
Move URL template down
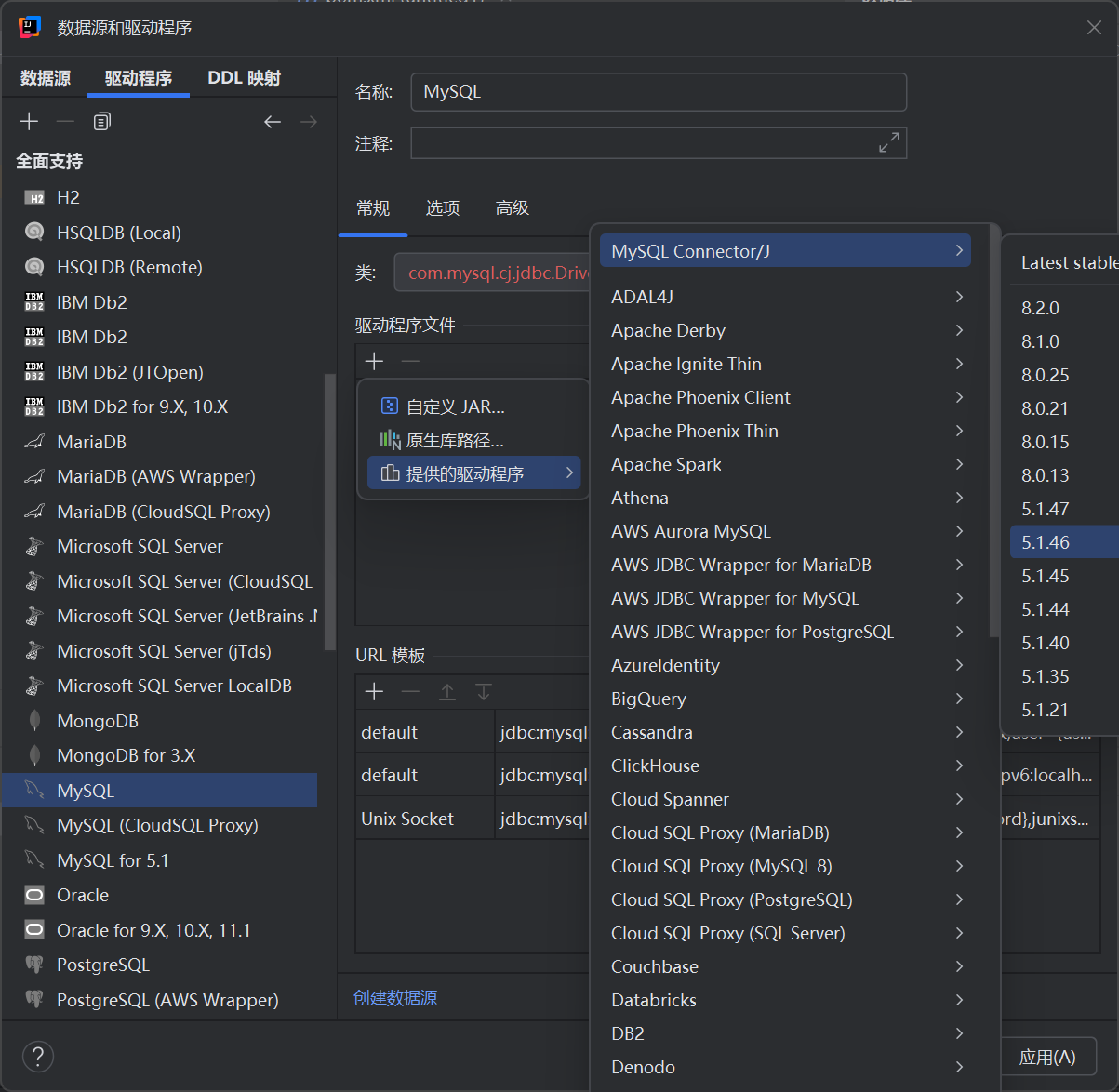[484, 692]
